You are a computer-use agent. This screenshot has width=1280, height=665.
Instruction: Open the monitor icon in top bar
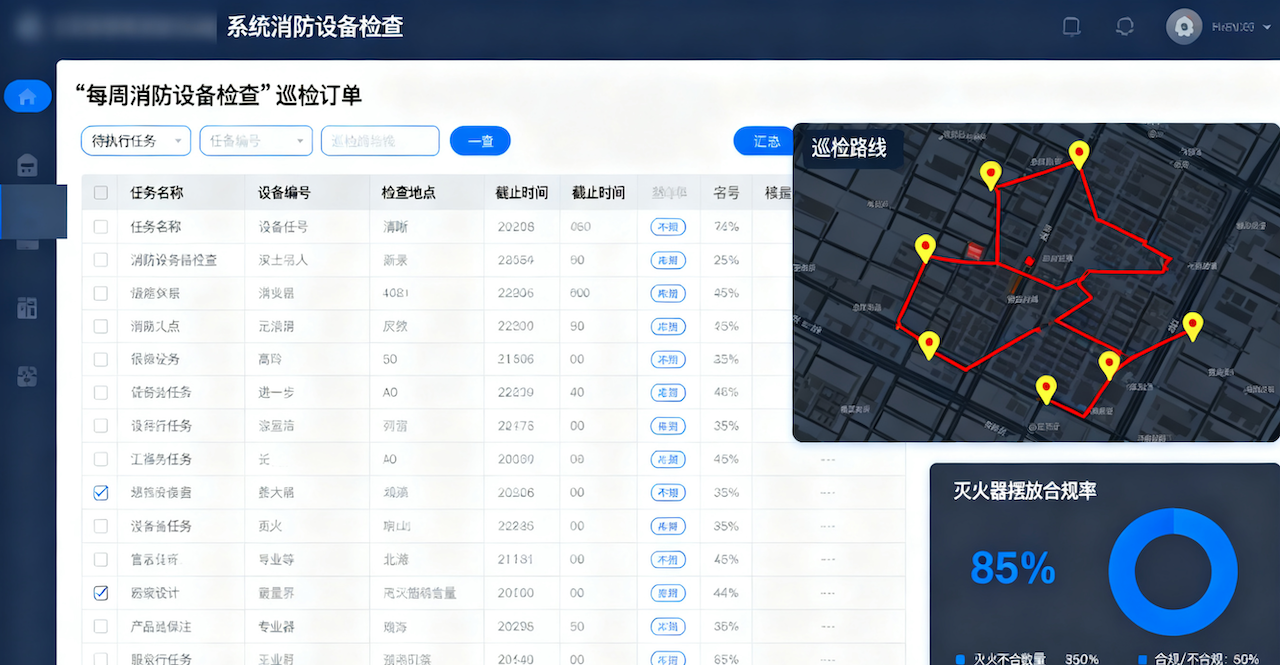pos(1071,27)
